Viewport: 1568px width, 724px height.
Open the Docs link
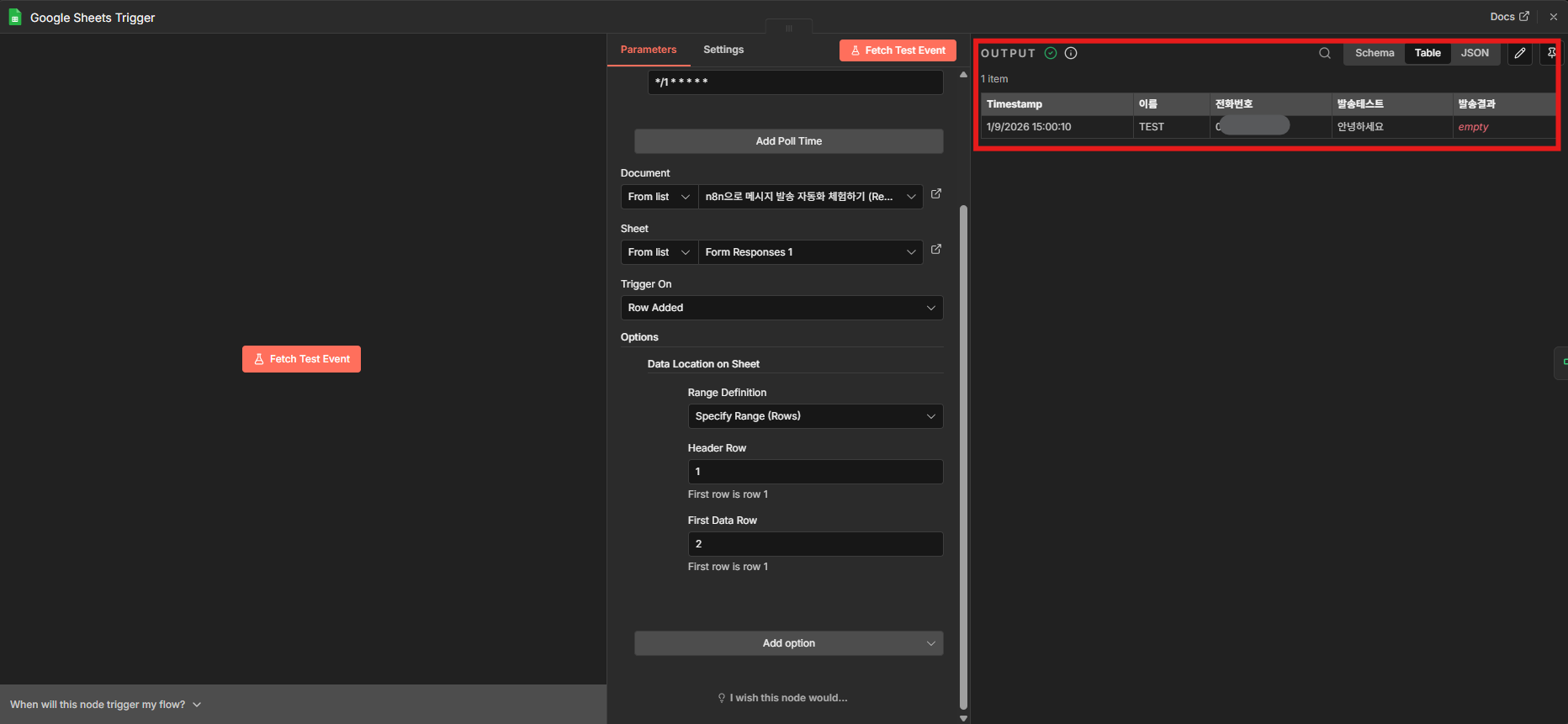(1508, 17)
